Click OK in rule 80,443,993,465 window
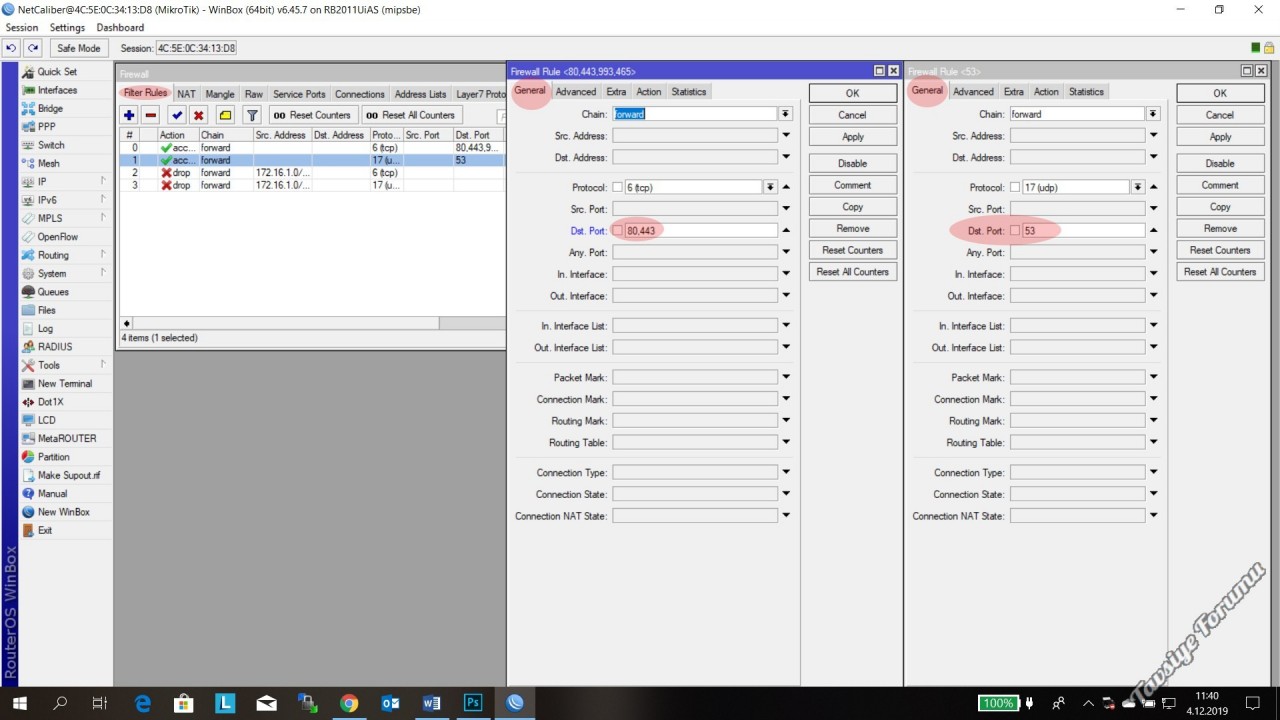Screen dimensions: 1280x720 click(x=852, y=93)
